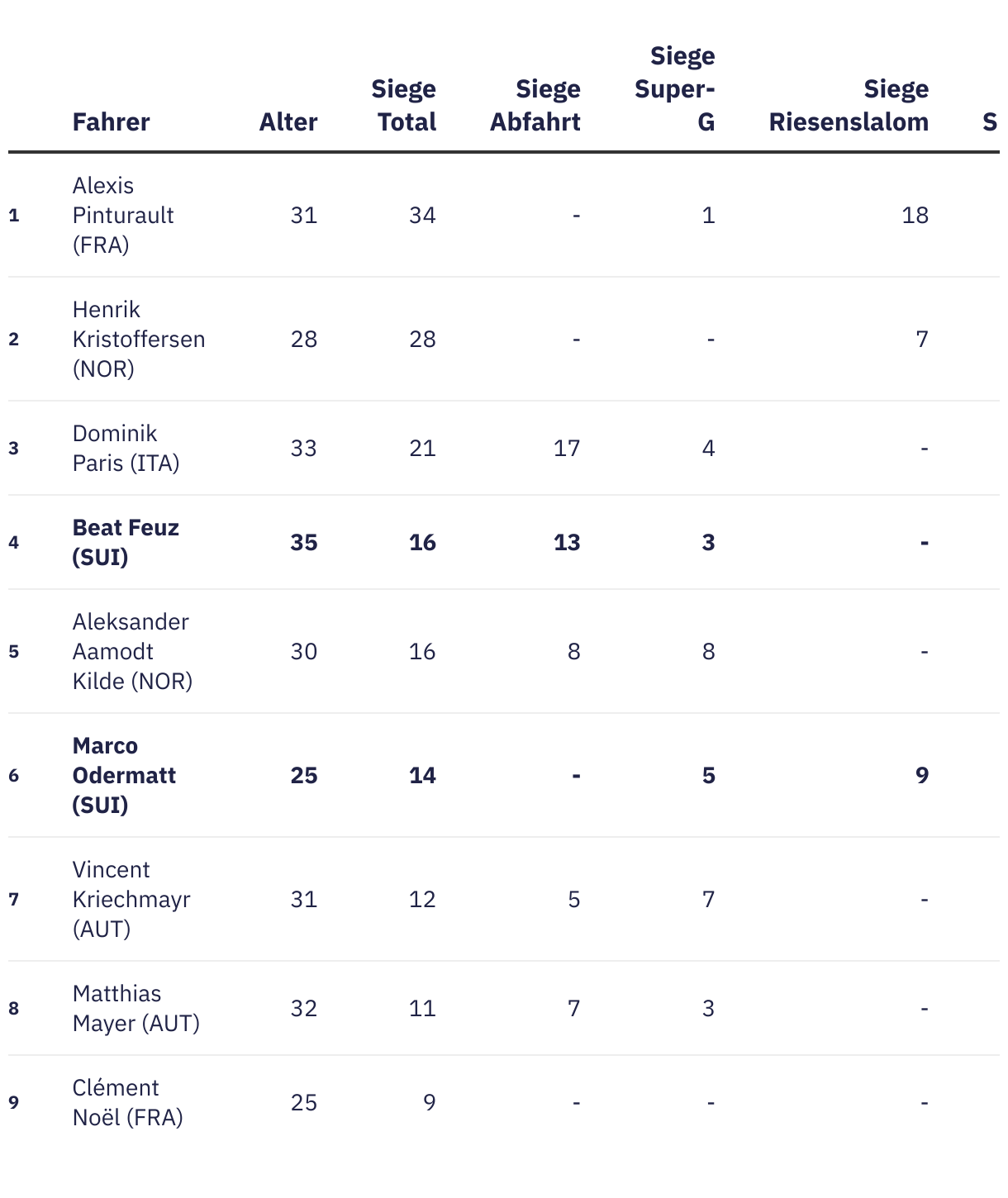Click Pinturault's Riesenslalom wins value 18
Viewport: 1008px width, 1198px height.
coord(915,216)
